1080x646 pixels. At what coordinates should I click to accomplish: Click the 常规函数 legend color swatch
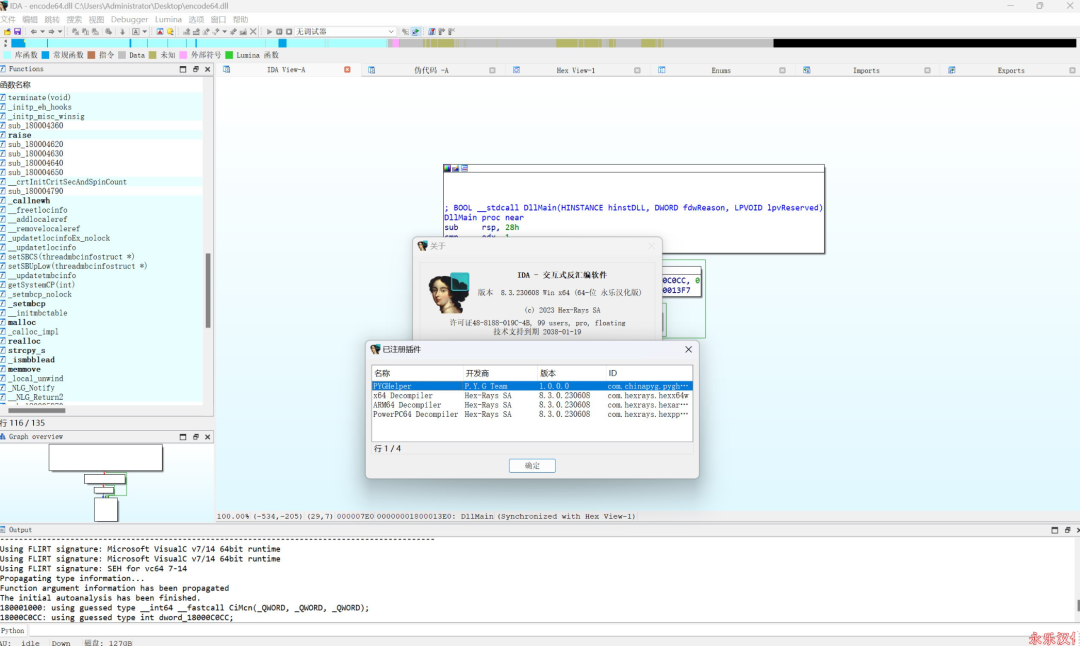[45, 55]
